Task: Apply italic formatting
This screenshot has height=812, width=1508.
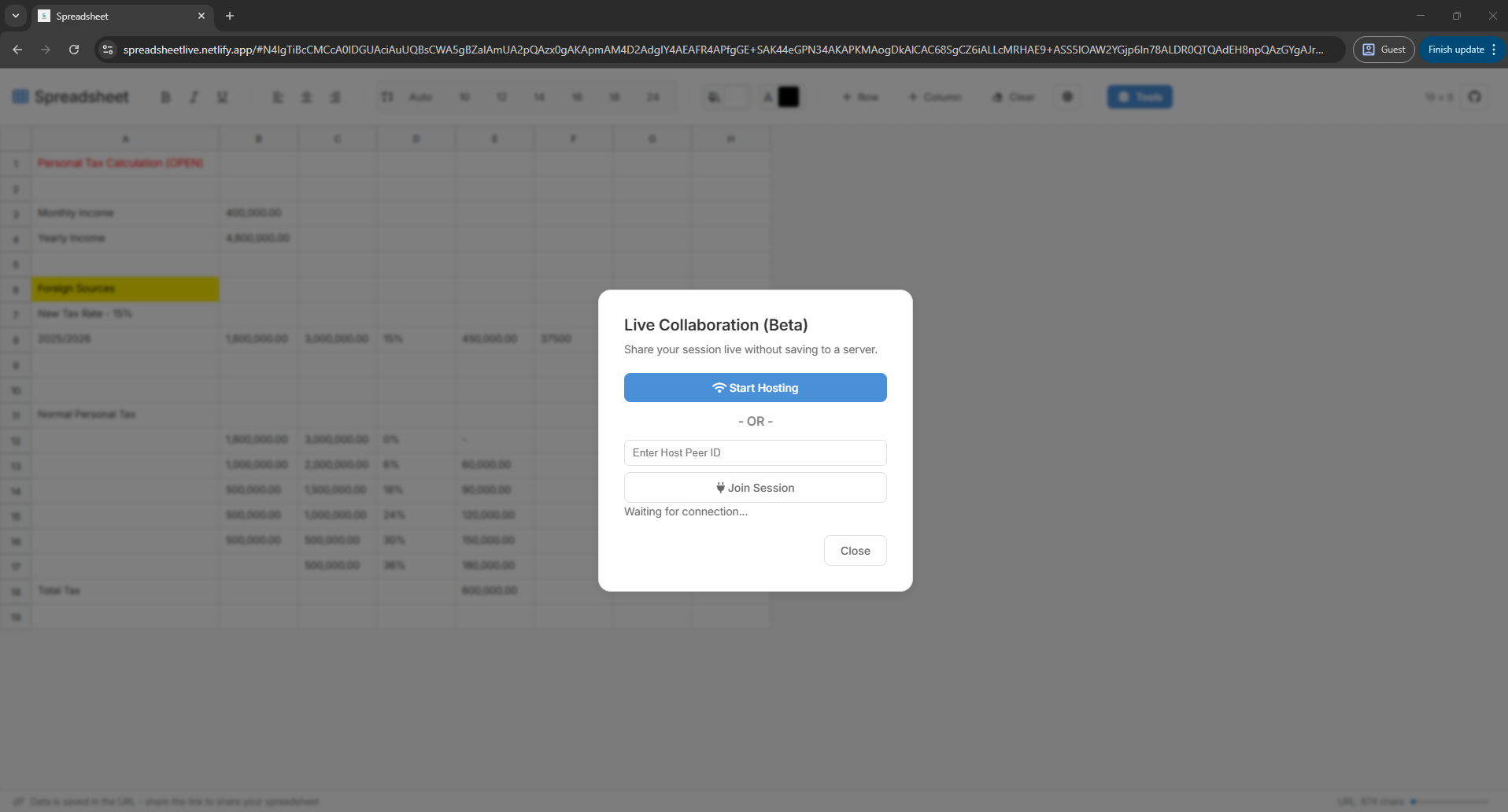Action: pyautogui.click(x=193, y=96)
